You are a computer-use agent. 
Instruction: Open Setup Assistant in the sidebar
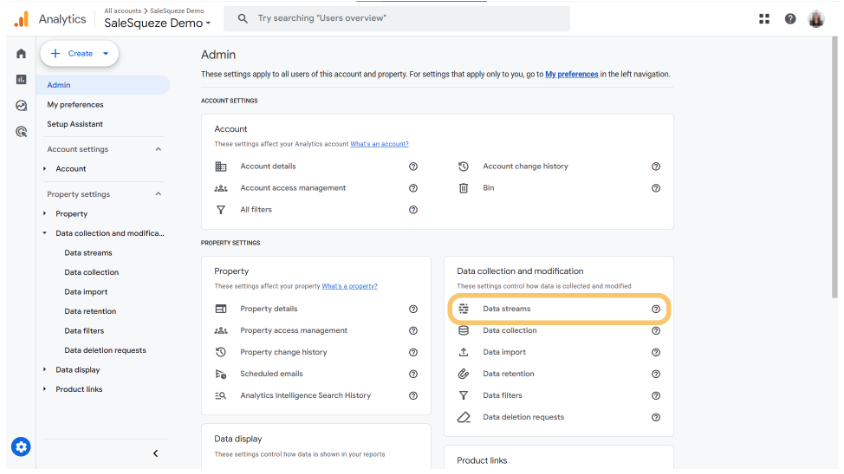point(75,124)
